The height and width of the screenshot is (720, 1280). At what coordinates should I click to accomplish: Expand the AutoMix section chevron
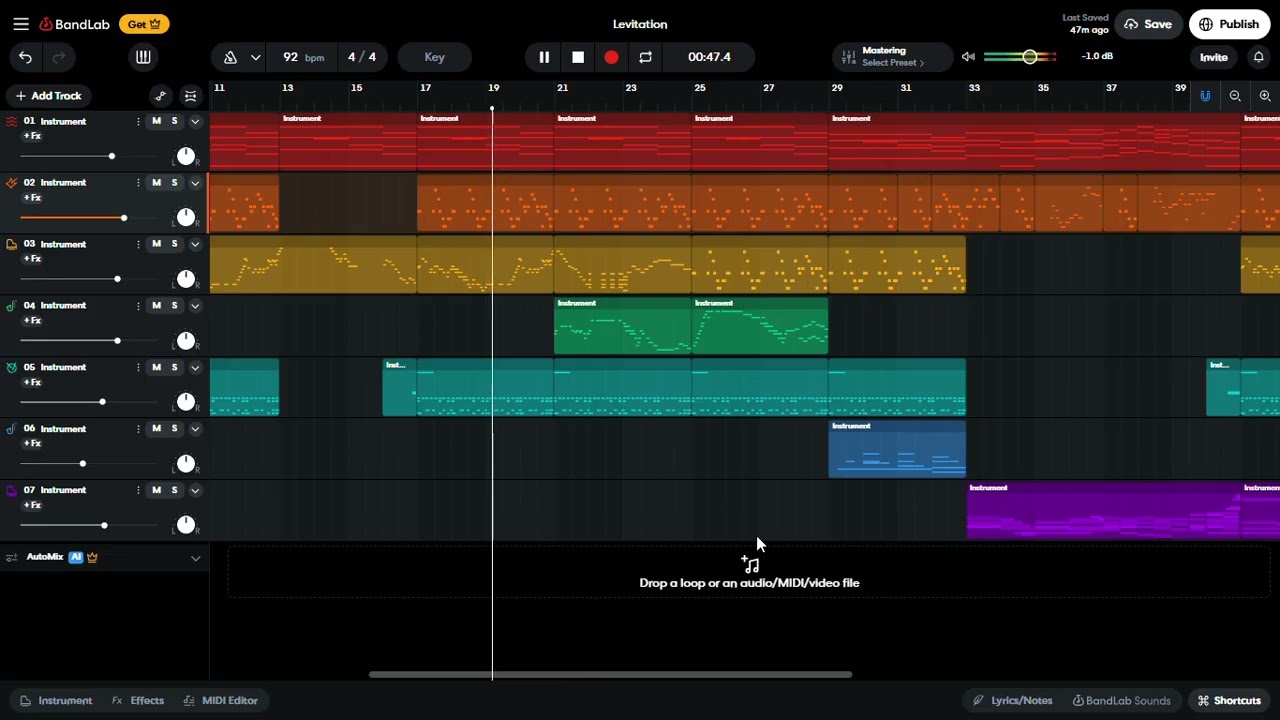[x=195, y=558]
